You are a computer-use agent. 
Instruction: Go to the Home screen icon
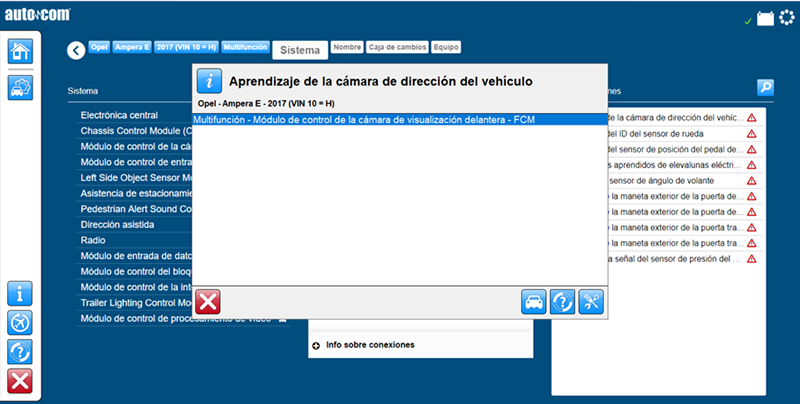tap(20, 51)
